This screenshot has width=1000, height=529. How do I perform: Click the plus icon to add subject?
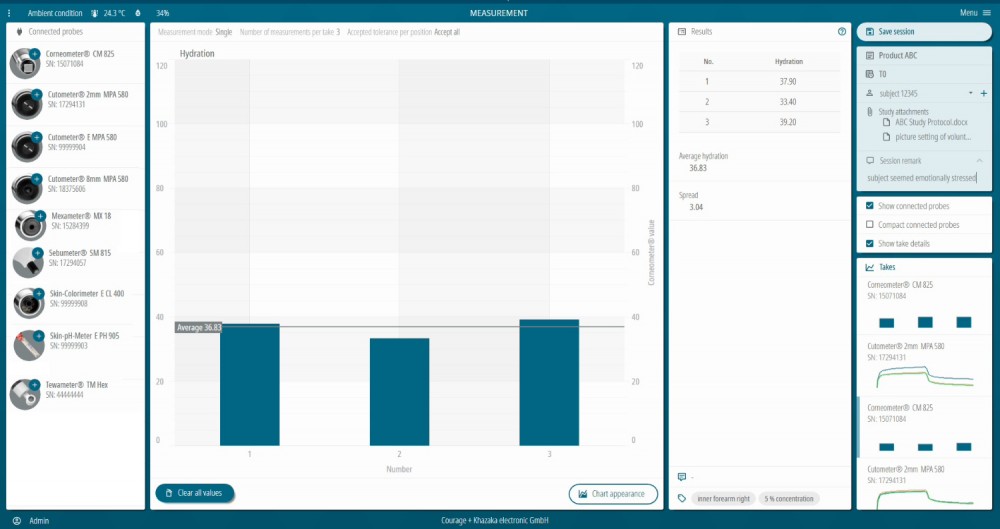point(984,93)
